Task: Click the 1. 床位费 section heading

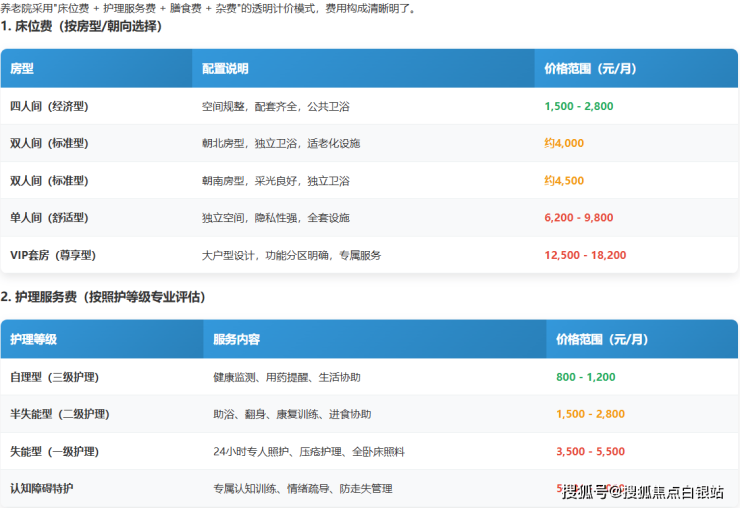Action: 81,26
